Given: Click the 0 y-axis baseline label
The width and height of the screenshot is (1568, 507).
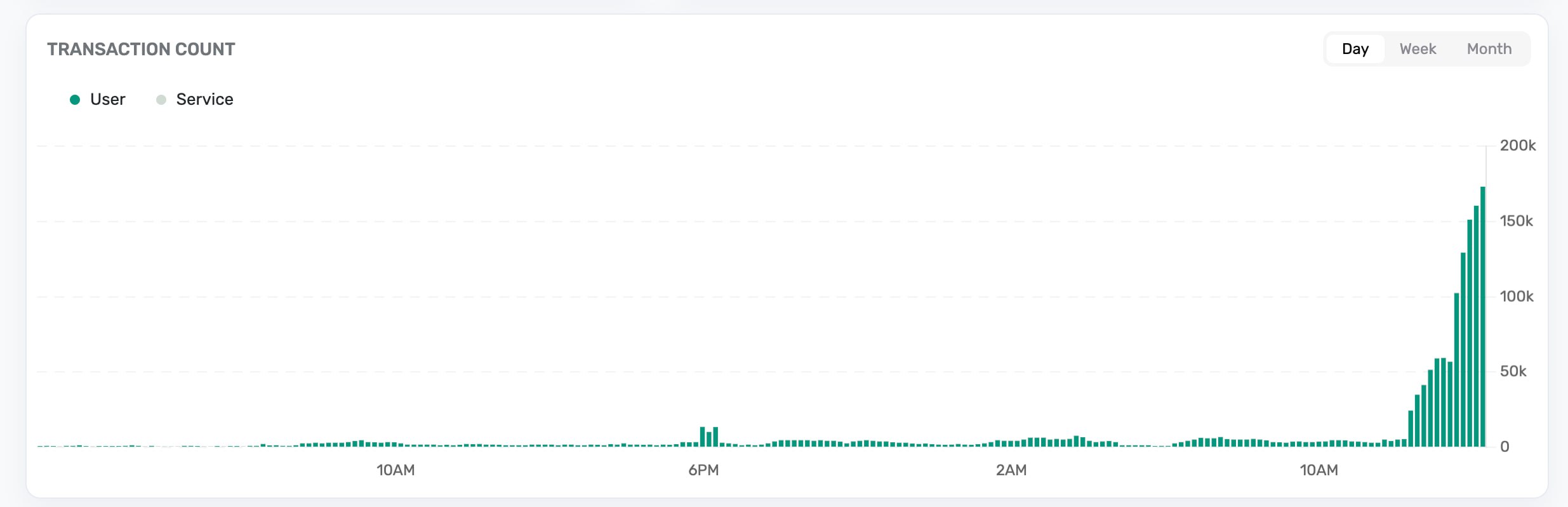Looking at the screenshot, I should 1505,447.
